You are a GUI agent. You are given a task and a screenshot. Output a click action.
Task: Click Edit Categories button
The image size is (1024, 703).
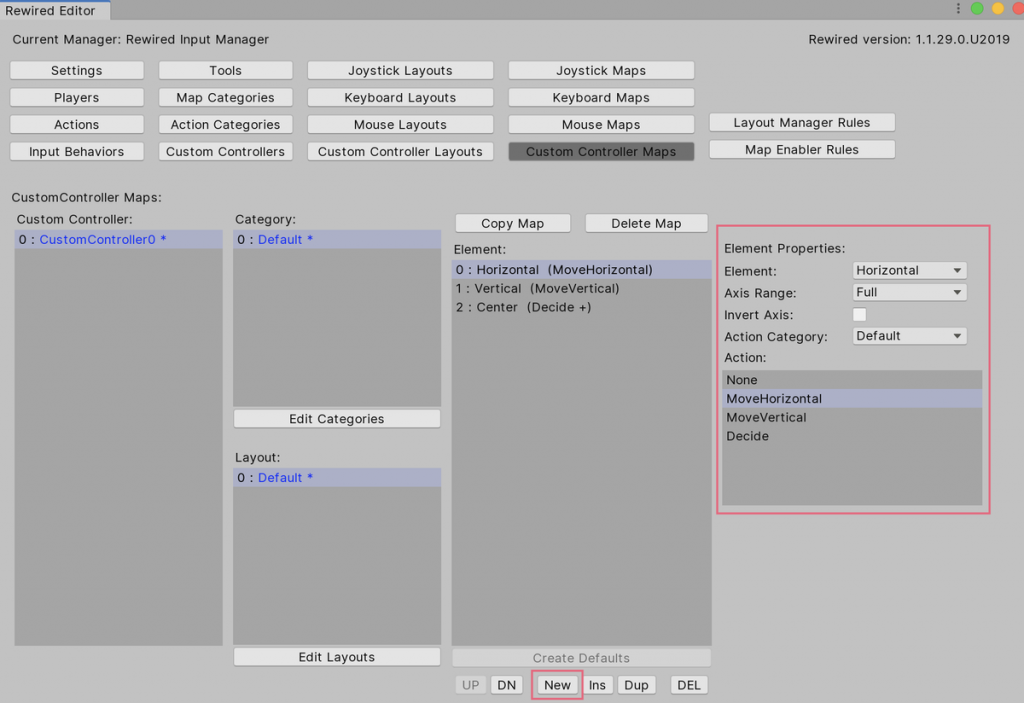click(337, 419)
